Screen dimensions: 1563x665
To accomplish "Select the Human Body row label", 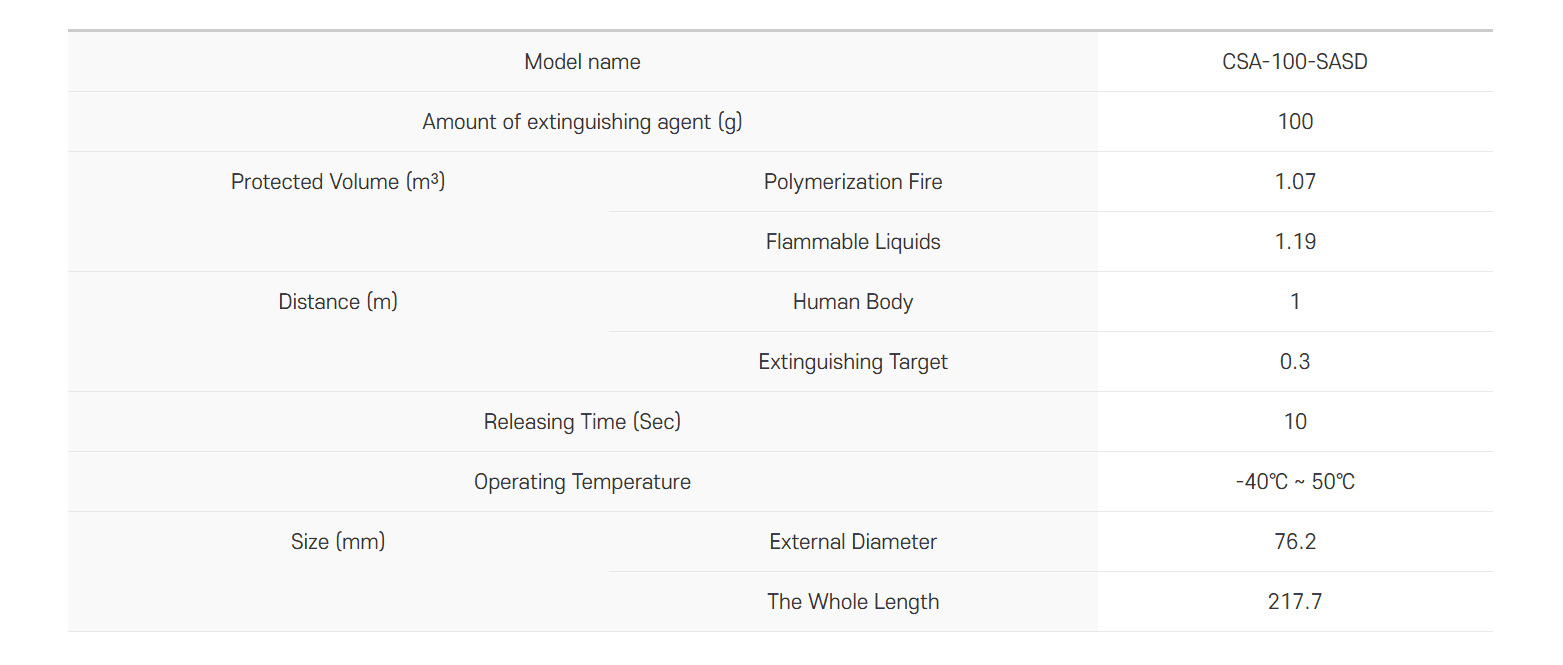I will [x=852, y=302].
